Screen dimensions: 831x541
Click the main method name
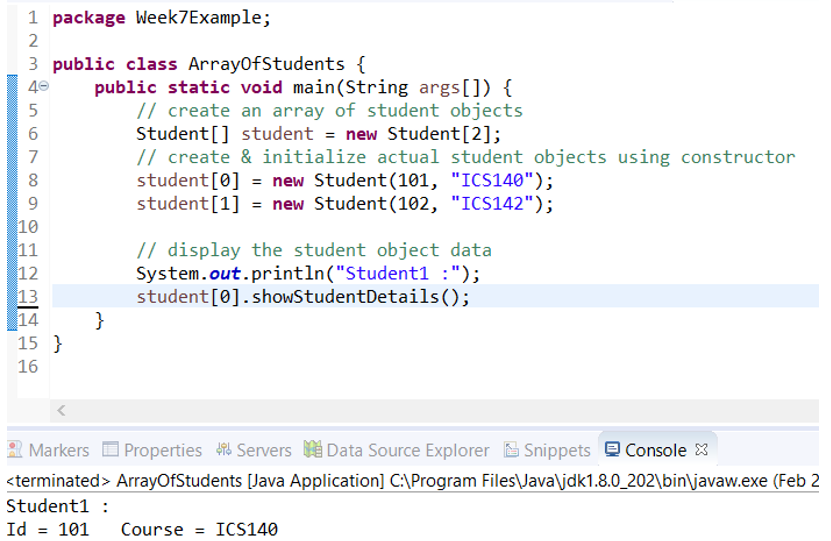point(313,87)
